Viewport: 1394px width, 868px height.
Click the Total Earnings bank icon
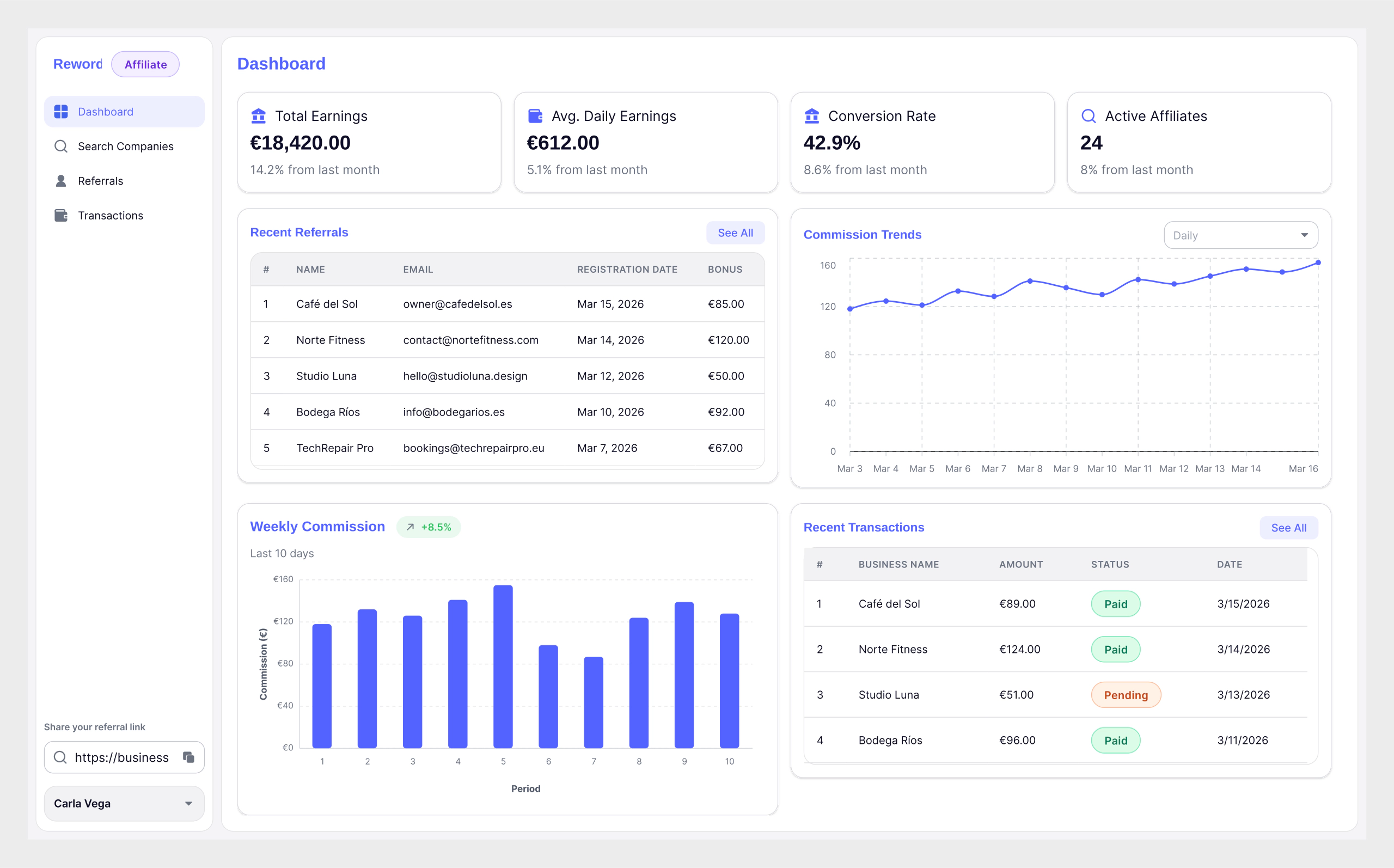click(x=258, y=116)
